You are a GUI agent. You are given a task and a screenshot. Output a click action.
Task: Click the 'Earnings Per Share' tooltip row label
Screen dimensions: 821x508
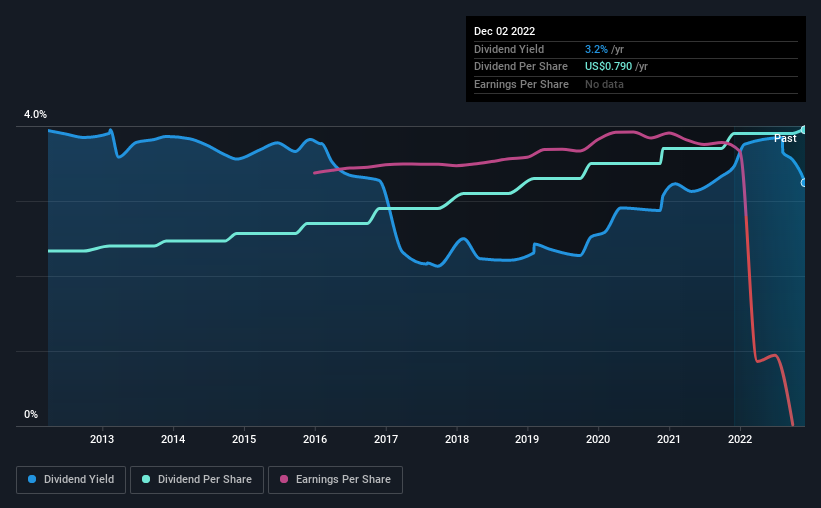(521, 84)
